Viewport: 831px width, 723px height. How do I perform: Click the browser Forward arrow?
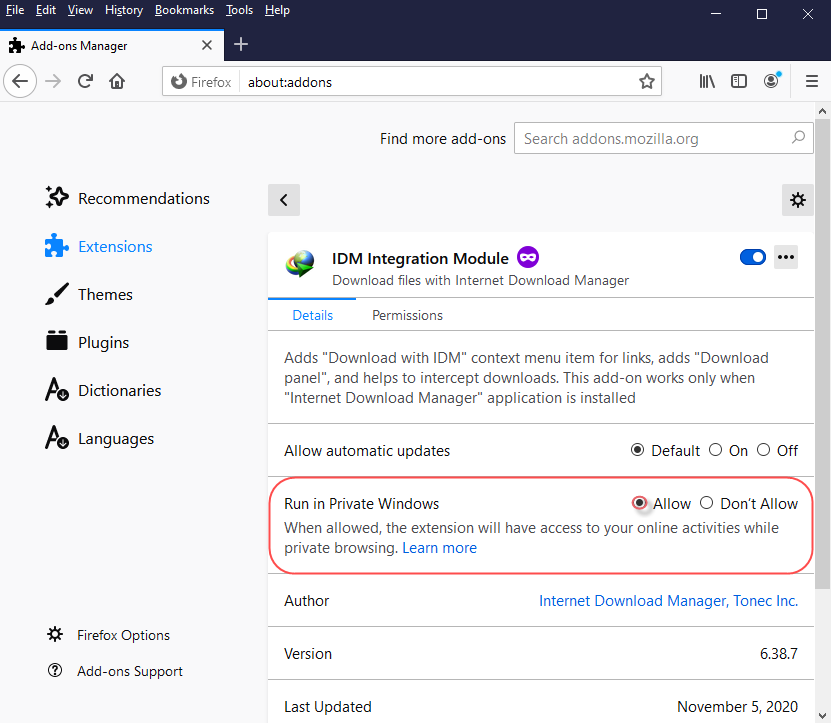point(53,82)
